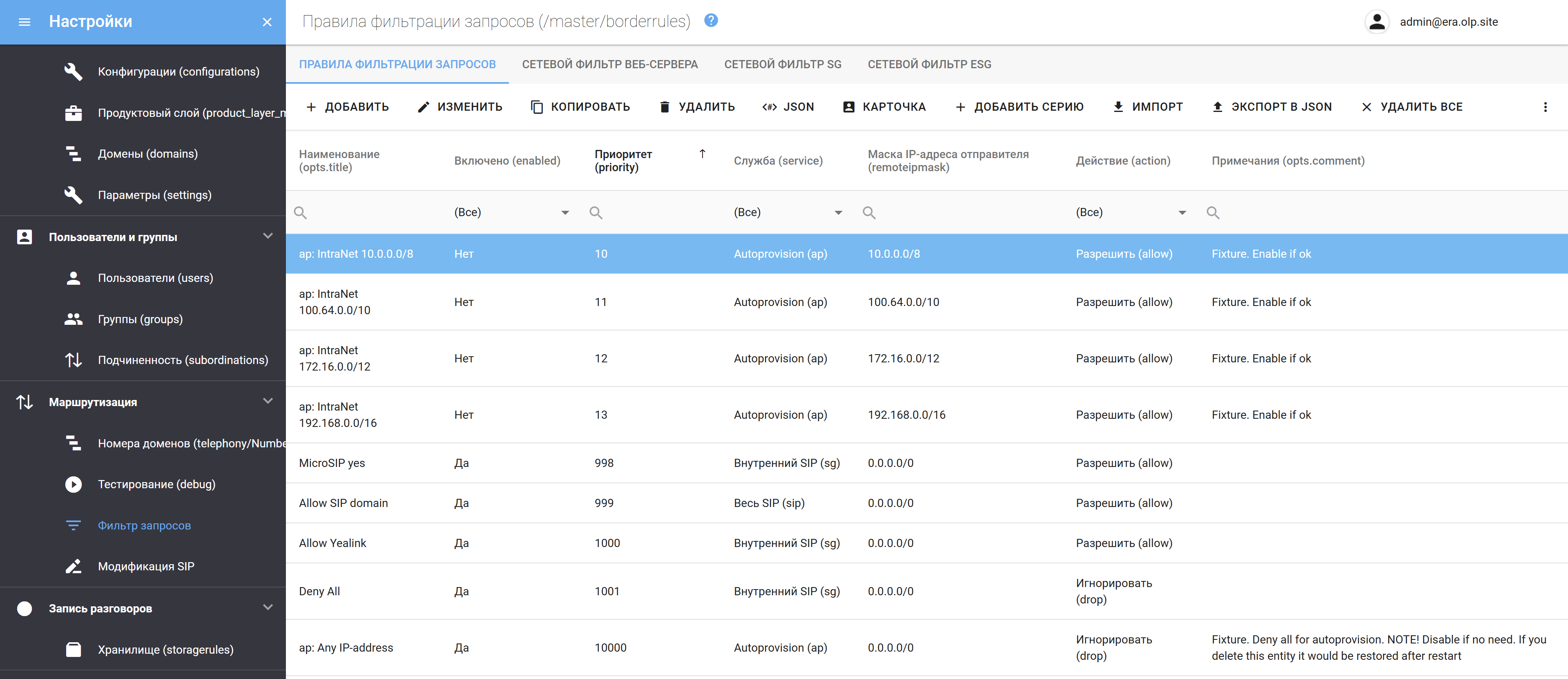This screenshot has width=1568, height=679.
Task: Click the blue help question mark icon
Action: point(711,21)
